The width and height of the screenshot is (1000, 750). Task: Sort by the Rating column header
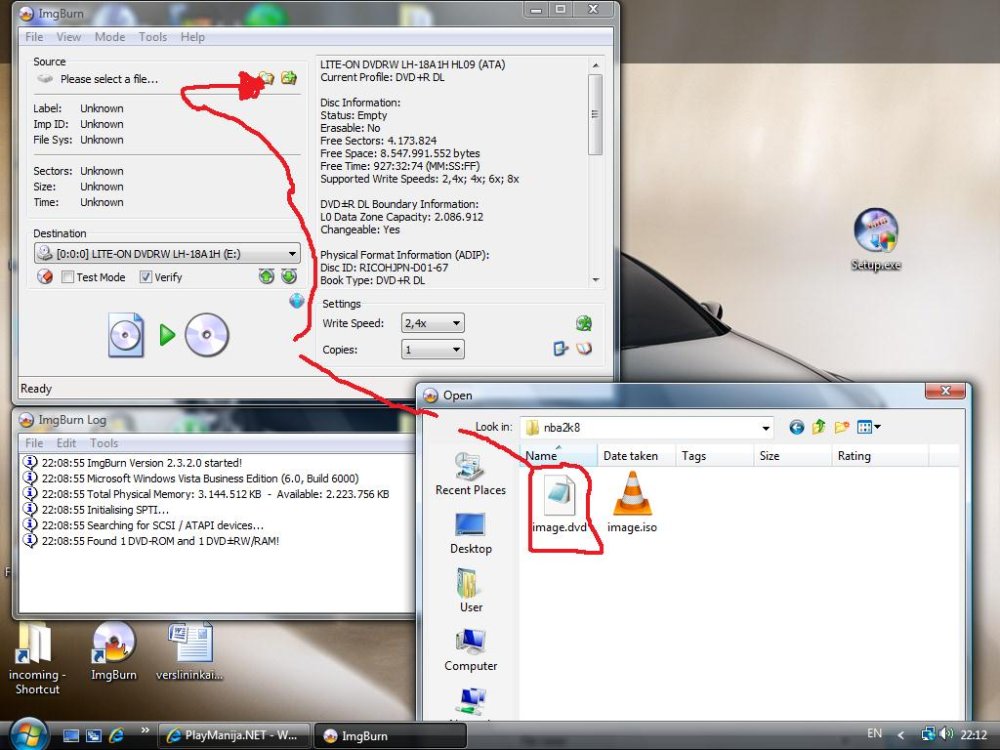click(880, 455)
